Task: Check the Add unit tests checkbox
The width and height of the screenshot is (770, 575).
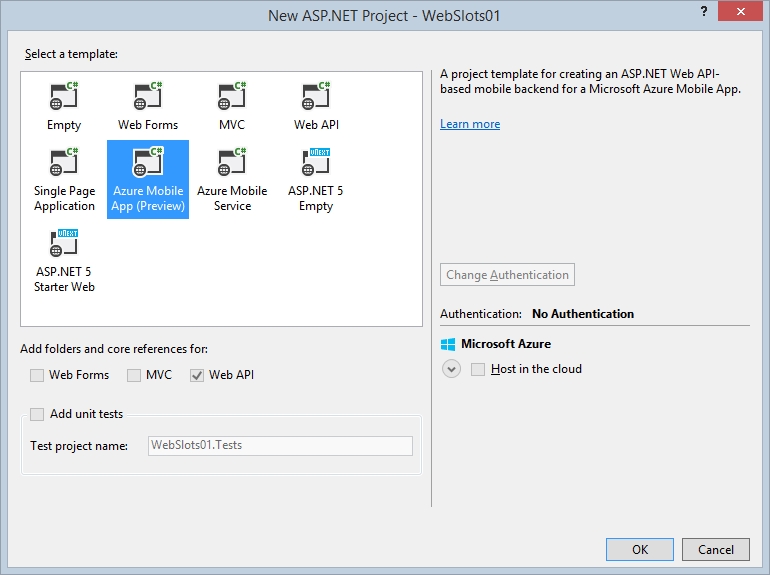Action: pyautogui.click(x=37, y=414)
